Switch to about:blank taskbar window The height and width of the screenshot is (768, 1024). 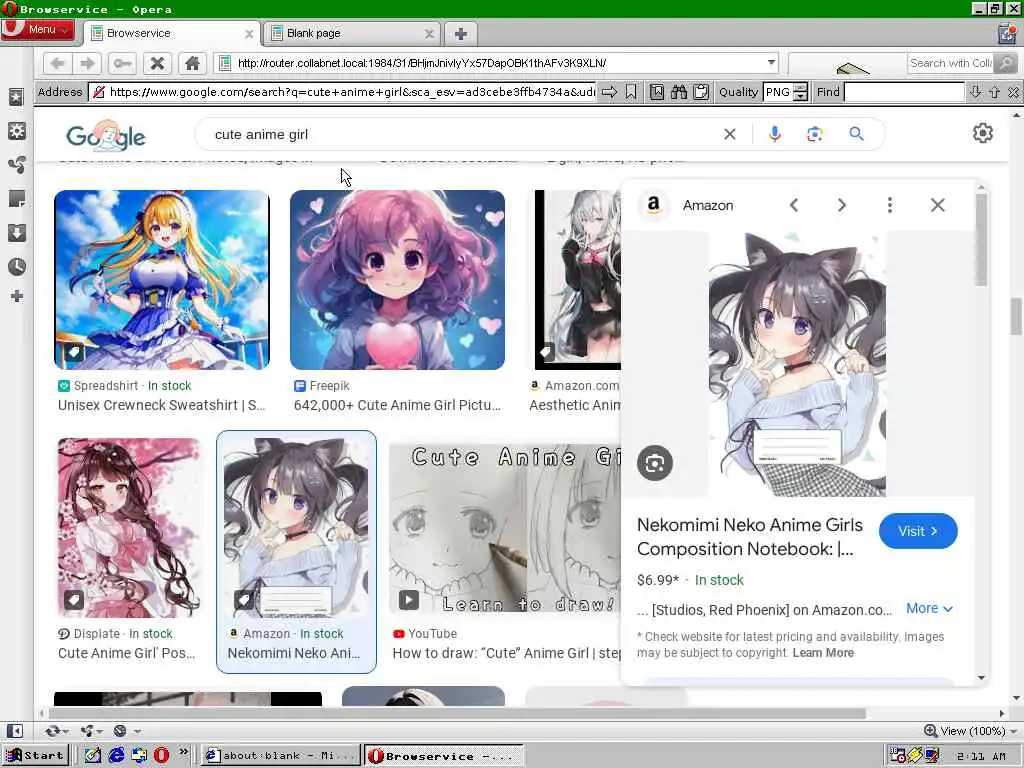coord(281,756)
